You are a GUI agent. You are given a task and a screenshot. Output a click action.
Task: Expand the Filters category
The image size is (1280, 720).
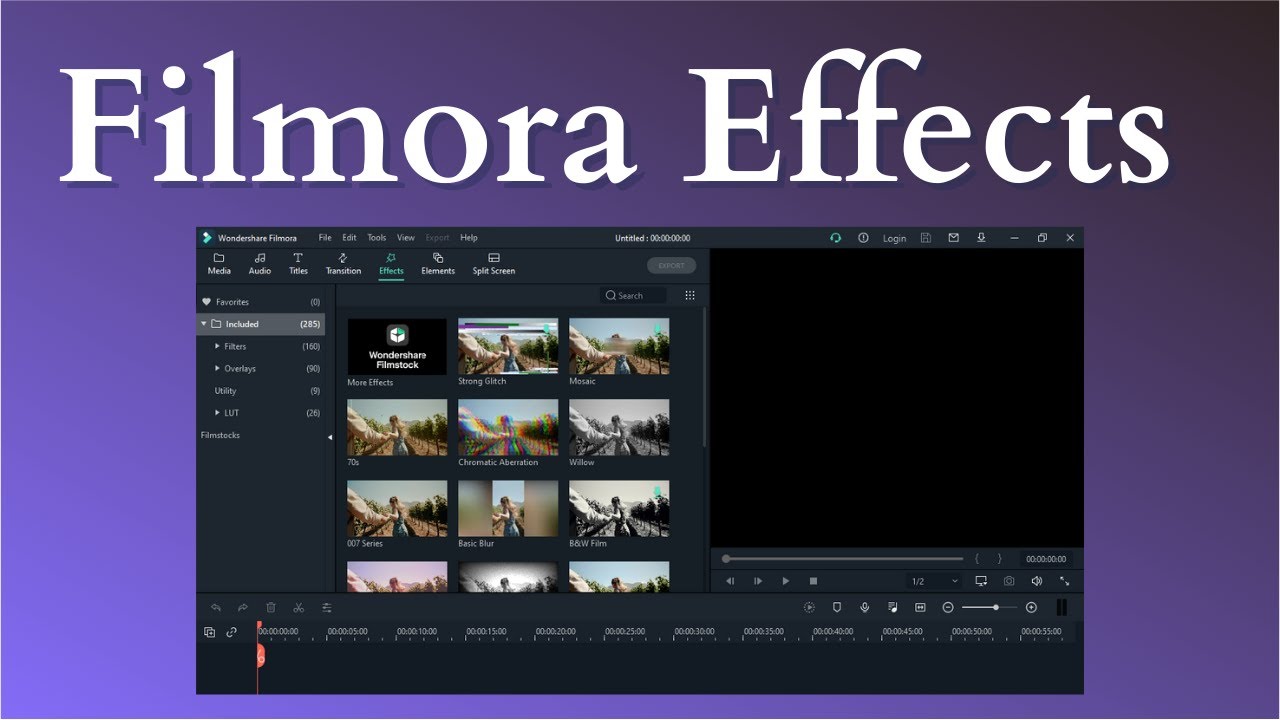click(218, 346)
